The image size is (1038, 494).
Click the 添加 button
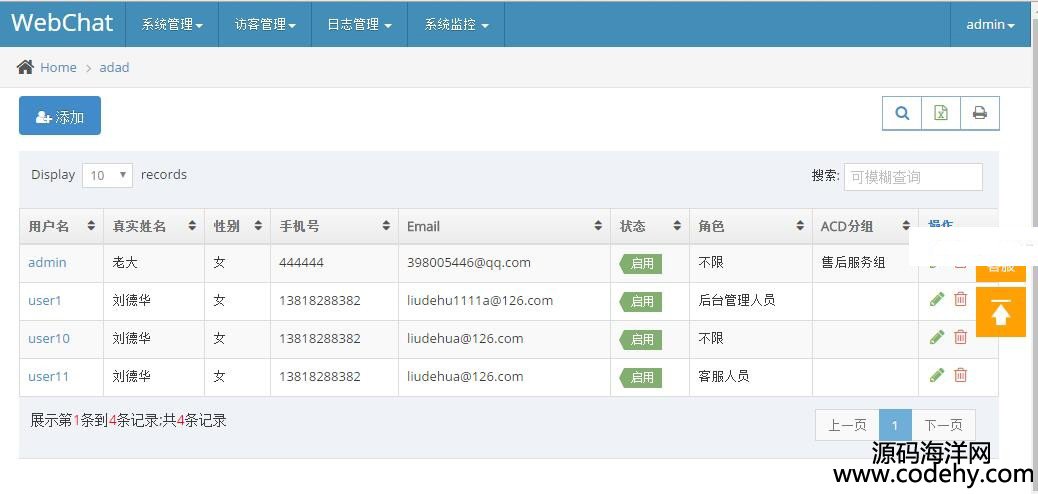(60, 116)
